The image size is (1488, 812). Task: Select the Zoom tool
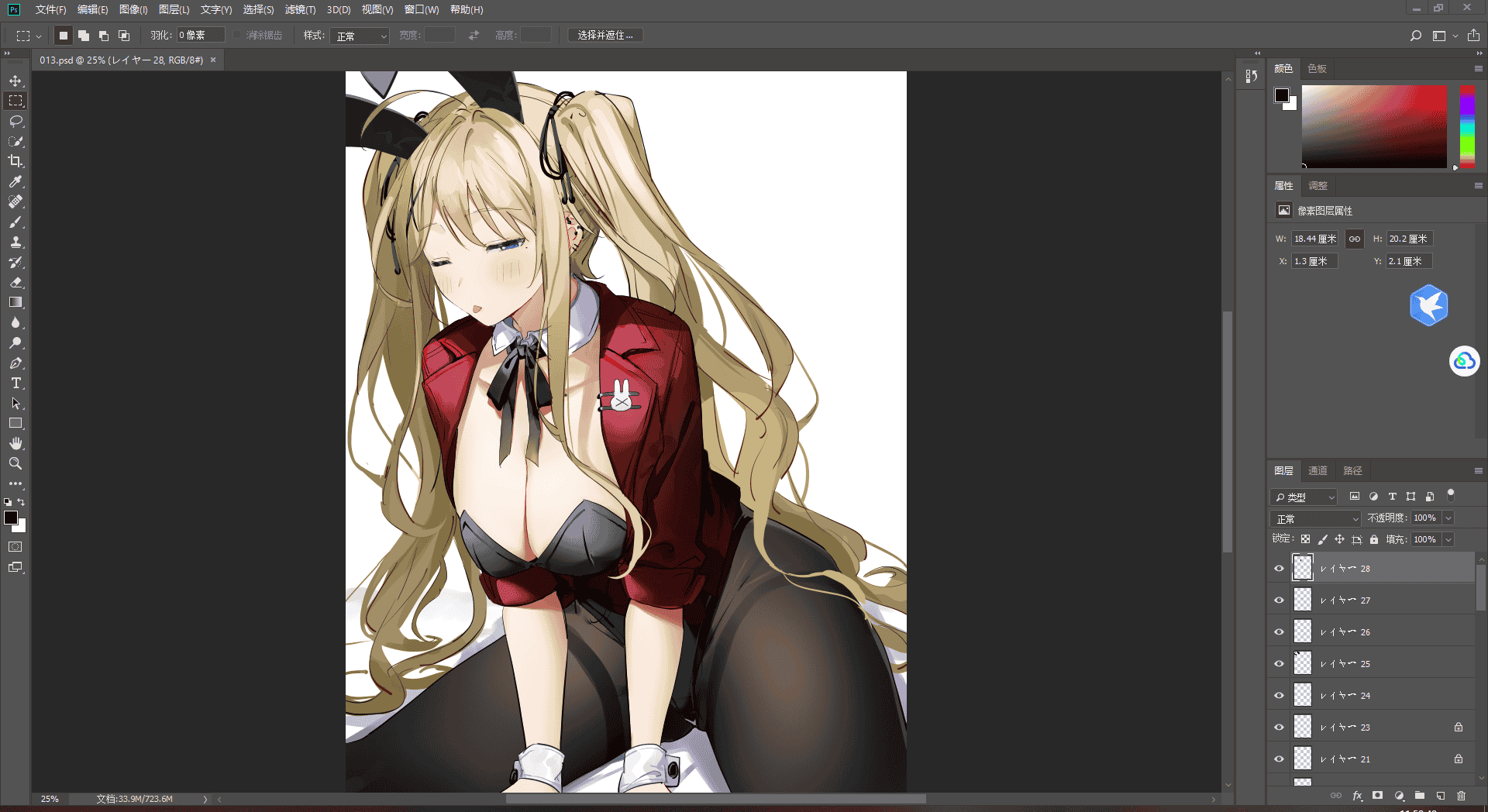point(15,463)
